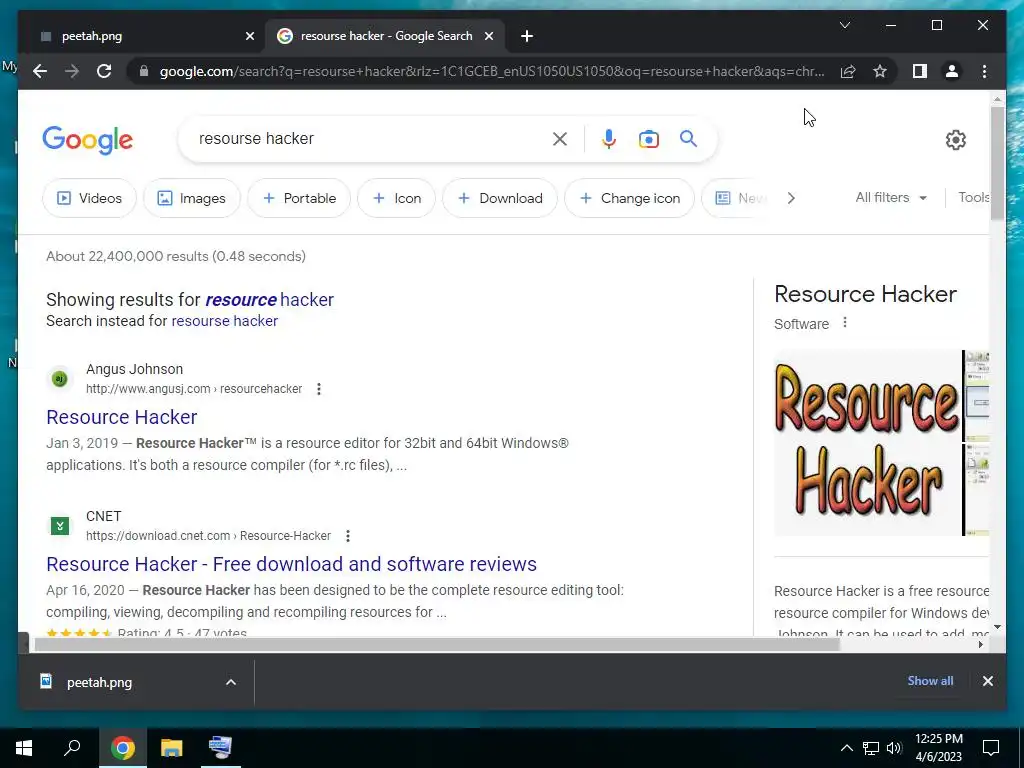The width and height of the screenshot is (1024, 768).
Task: Click Show all downloads
Action: (930, 680)
